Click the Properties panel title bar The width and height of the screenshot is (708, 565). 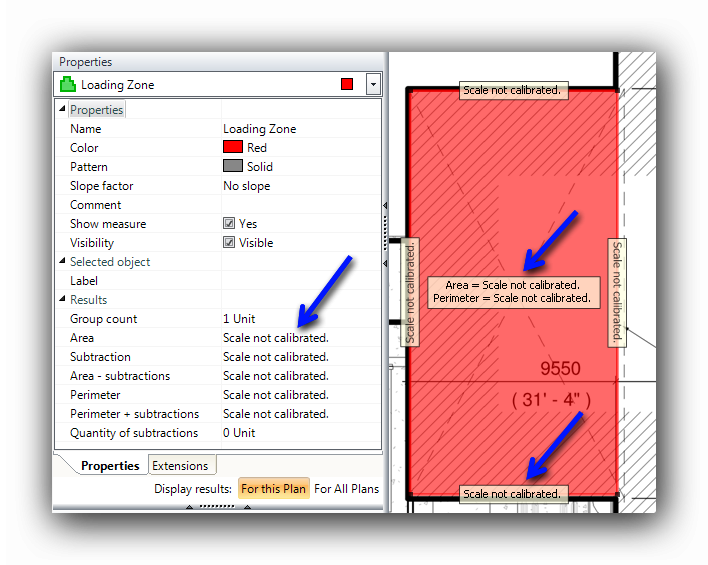coord(218,62)
